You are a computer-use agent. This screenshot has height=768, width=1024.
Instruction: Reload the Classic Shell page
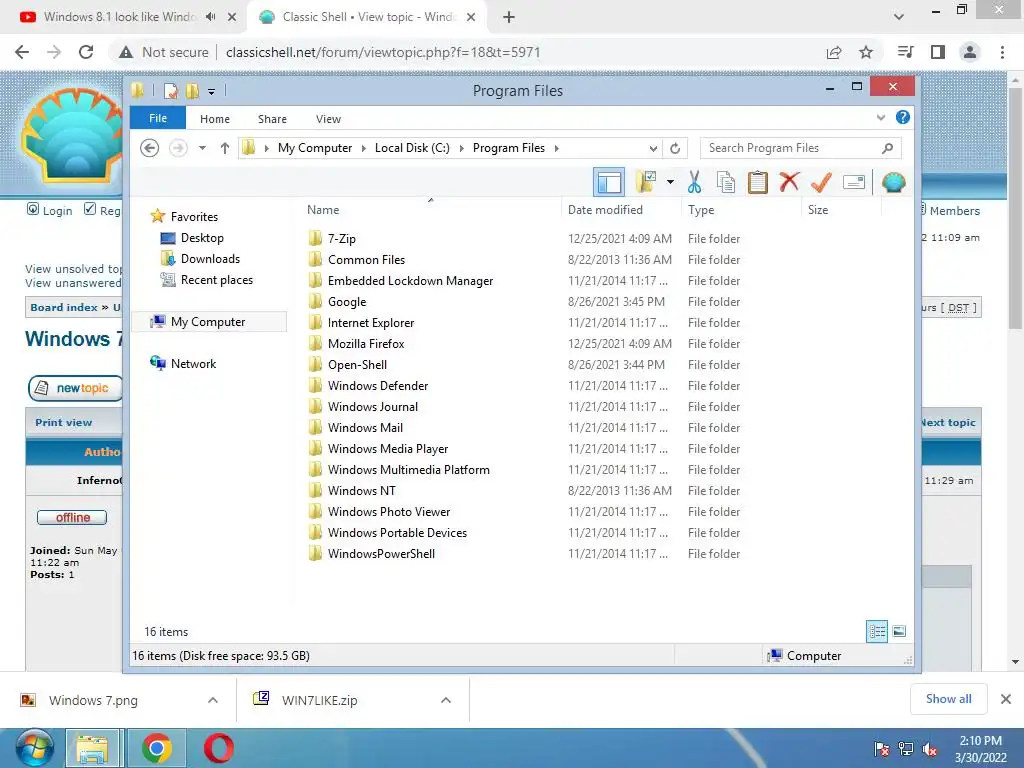tap(86, 52)
